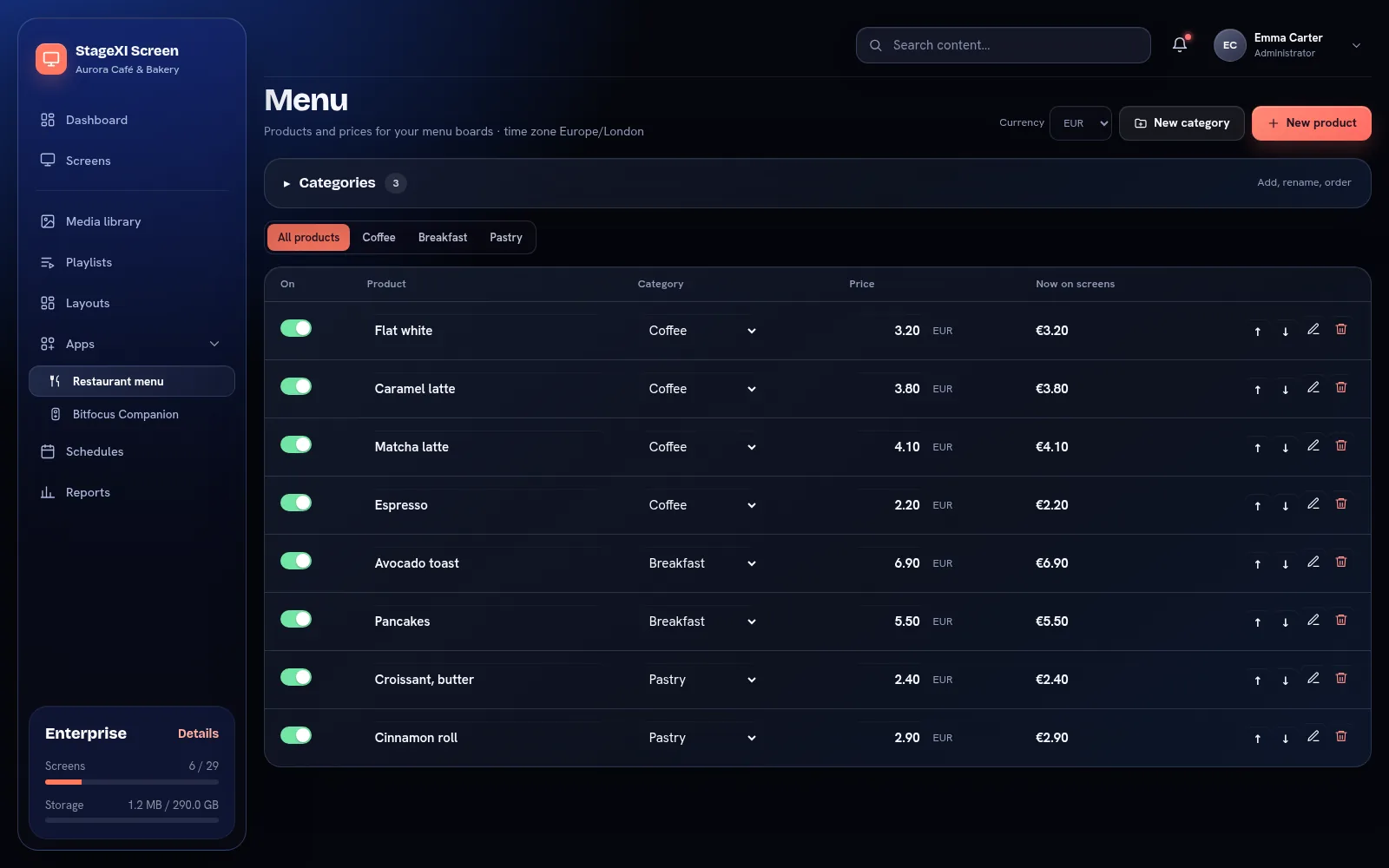This screenshot has height=868, width=1389.
Task: Add a New category
Action: point(1182,123)
